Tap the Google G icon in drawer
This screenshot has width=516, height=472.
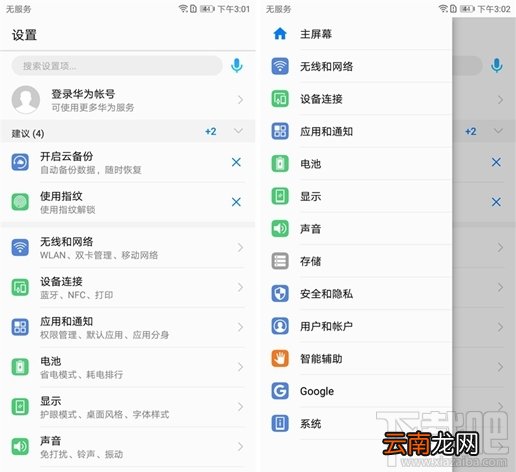pos(280,391)
